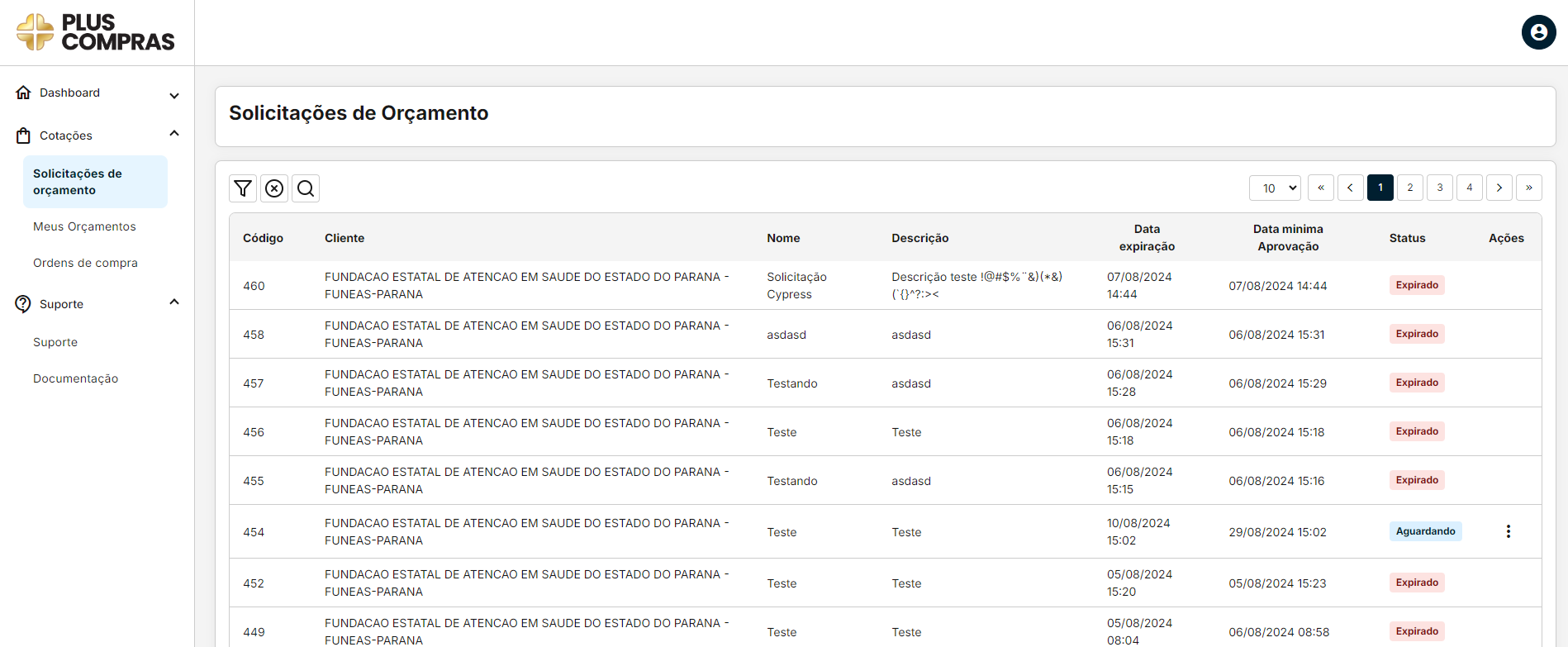The height and width of the screenshot is (647, 1568).
Task: Open the user profile avatar
Action: (x=1538, y=32)
